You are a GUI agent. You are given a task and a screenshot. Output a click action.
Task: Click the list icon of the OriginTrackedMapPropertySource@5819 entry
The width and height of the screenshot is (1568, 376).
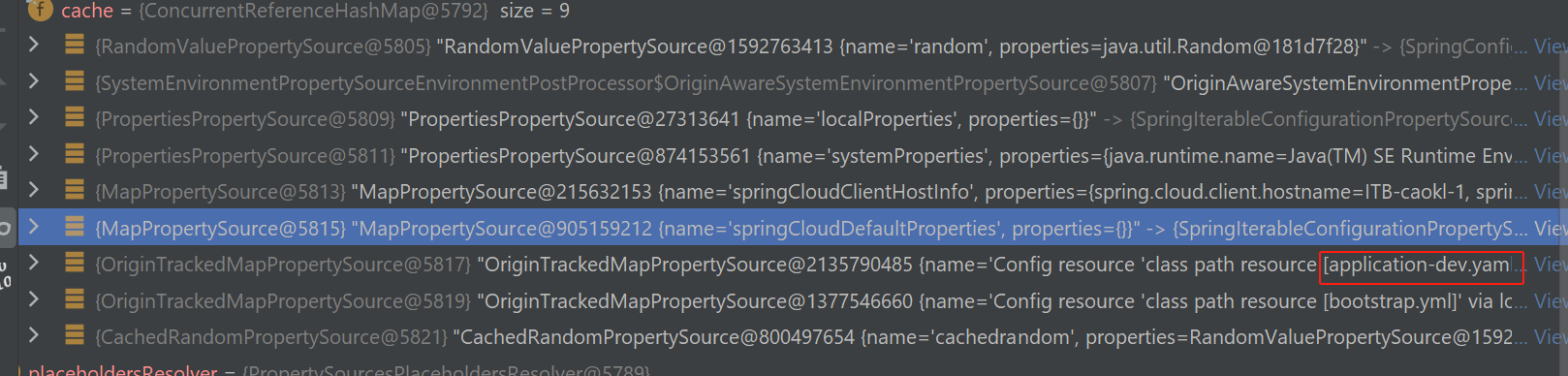click(74, 300)
